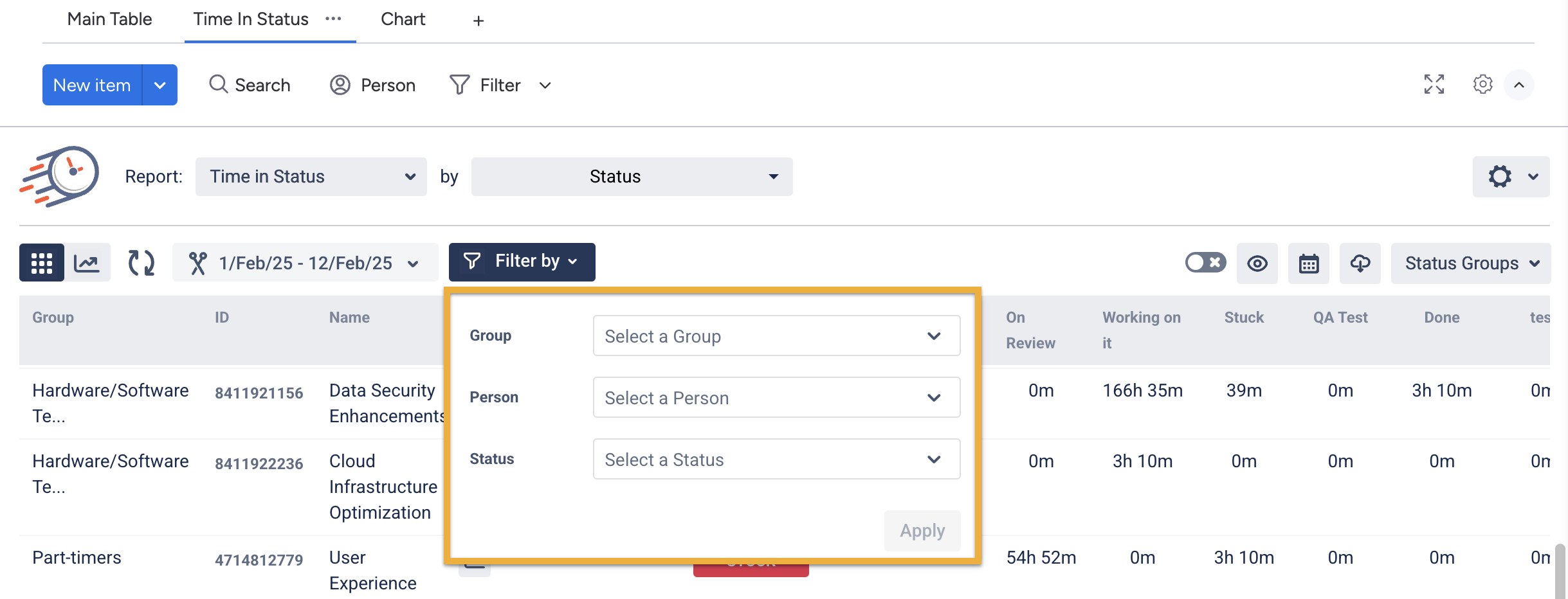The image size is (1568, 599).
Task: Toggle column visibility with eye icon
Action: pos(1257,264)
